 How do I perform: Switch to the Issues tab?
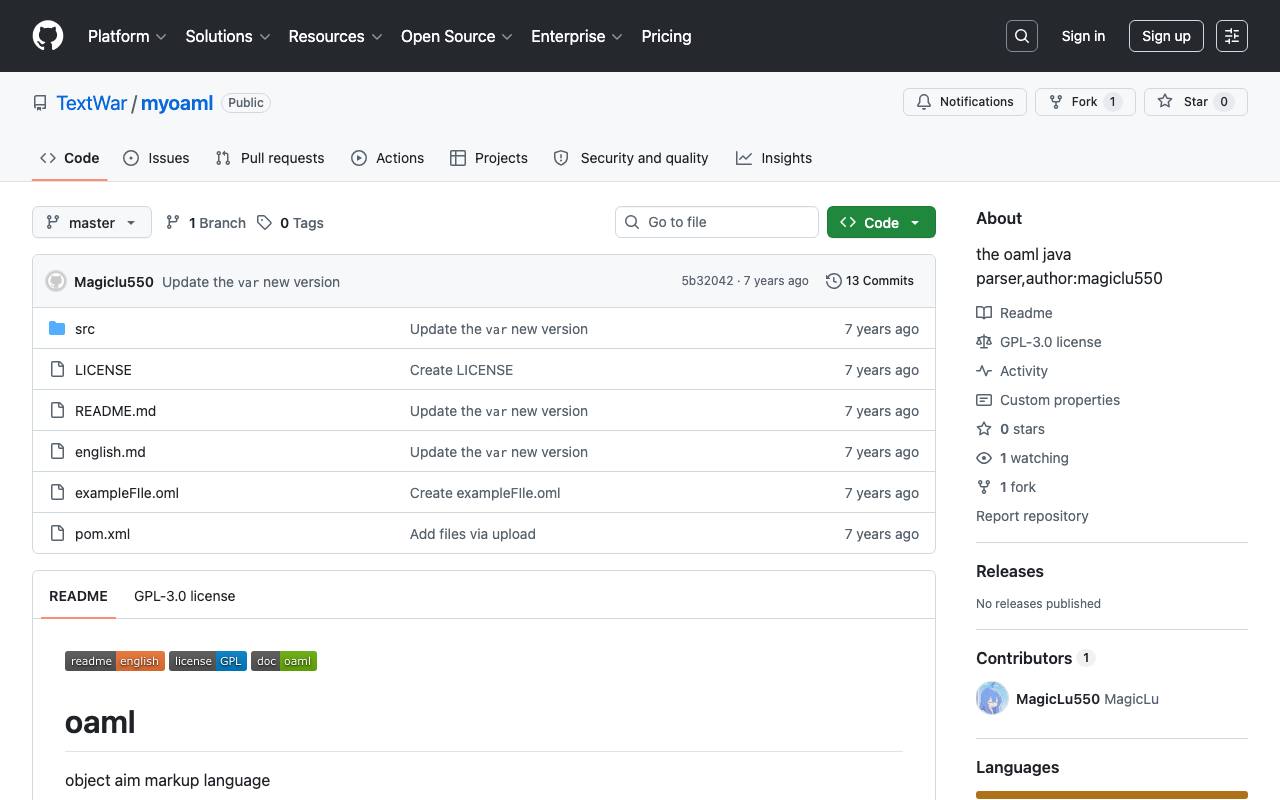pos(156,158)
